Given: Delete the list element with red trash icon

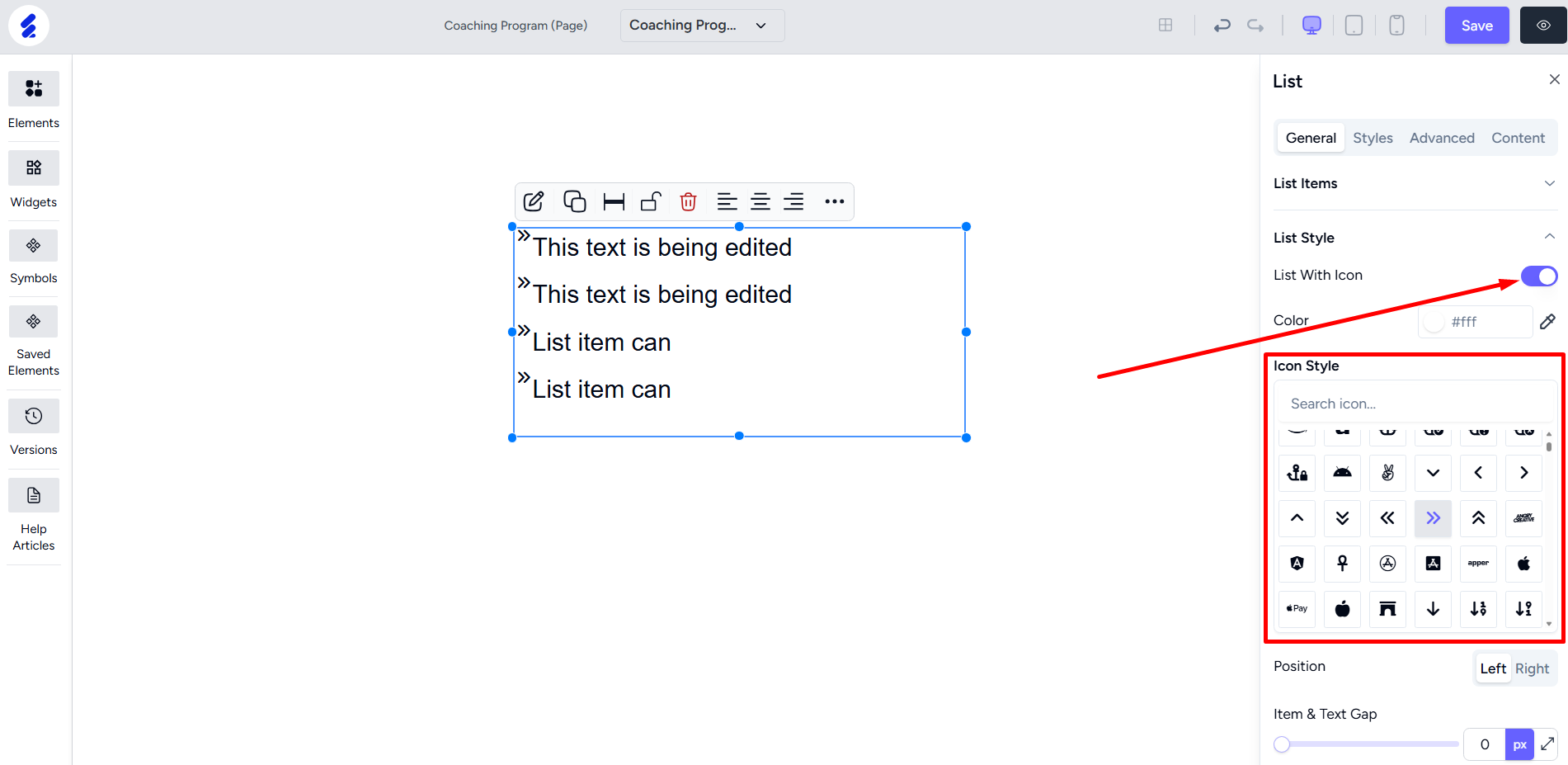Looking at the screenshot, I should click(688, 201).
